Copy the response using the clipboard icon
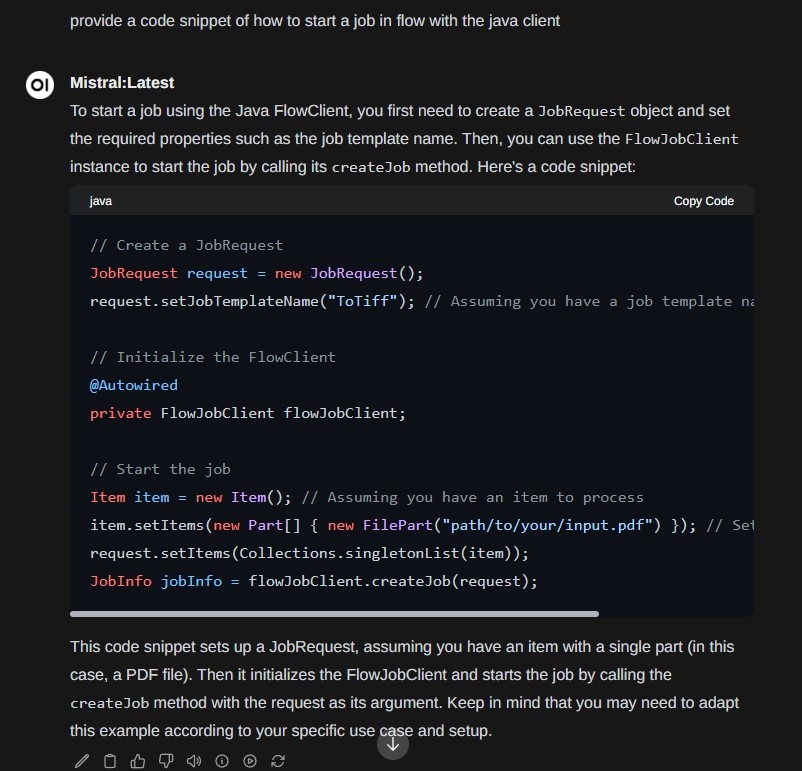 click(x=110, y=760)
